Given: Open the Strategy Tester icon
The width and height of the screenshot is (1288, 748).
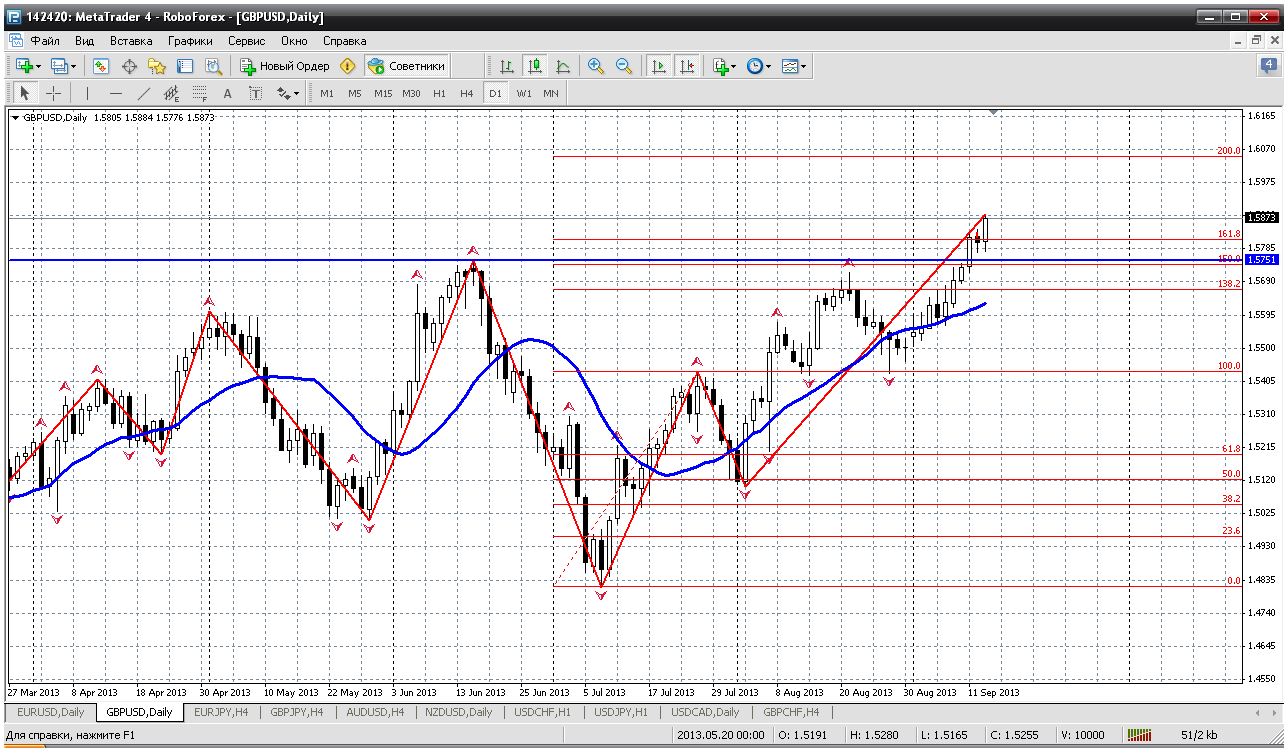Looking at the screenshot, I should pos(213,66).
